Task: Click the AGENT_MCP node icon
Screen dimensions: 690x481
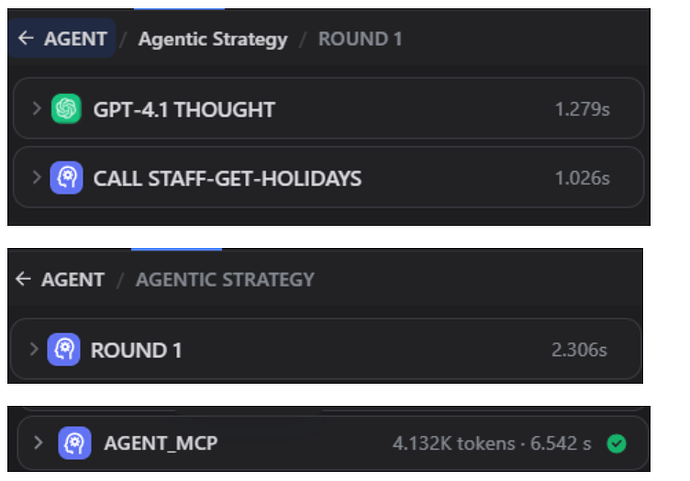Action: (75, 442)
